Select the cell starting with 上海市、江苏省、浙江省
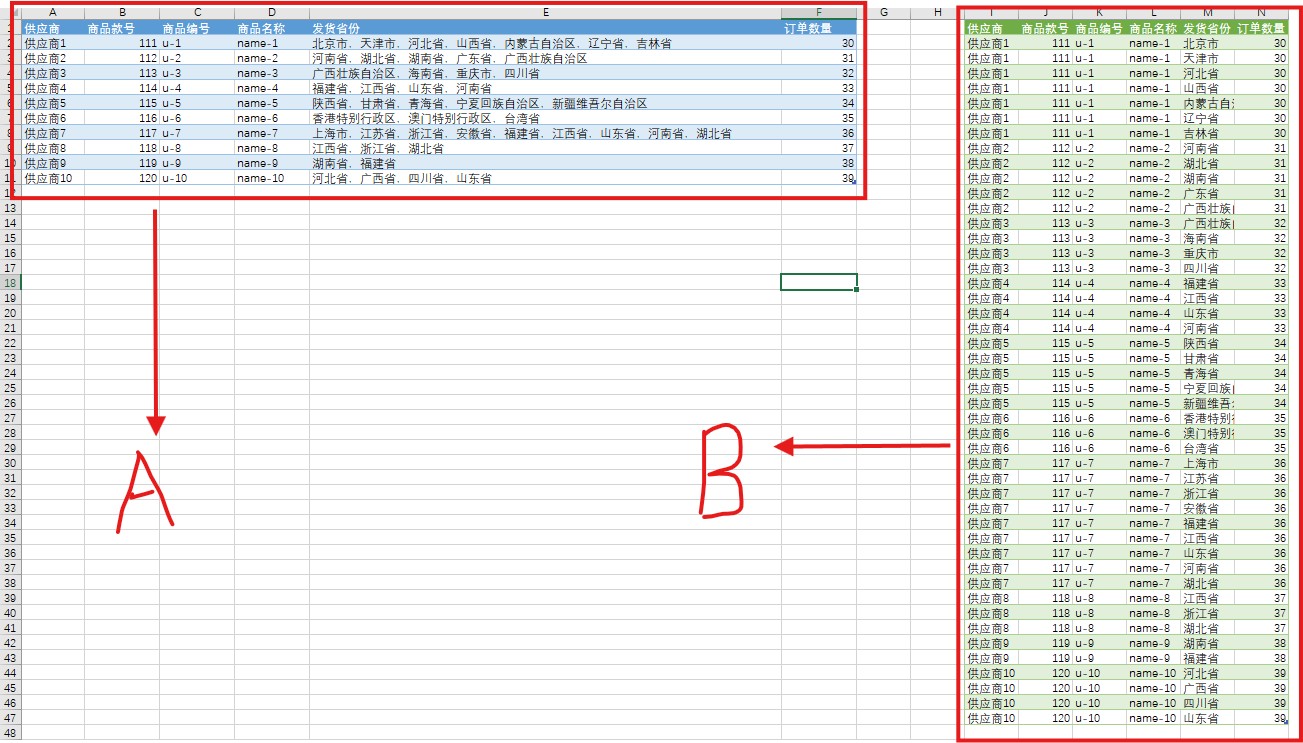1303x743 pixels. point(545,133)
